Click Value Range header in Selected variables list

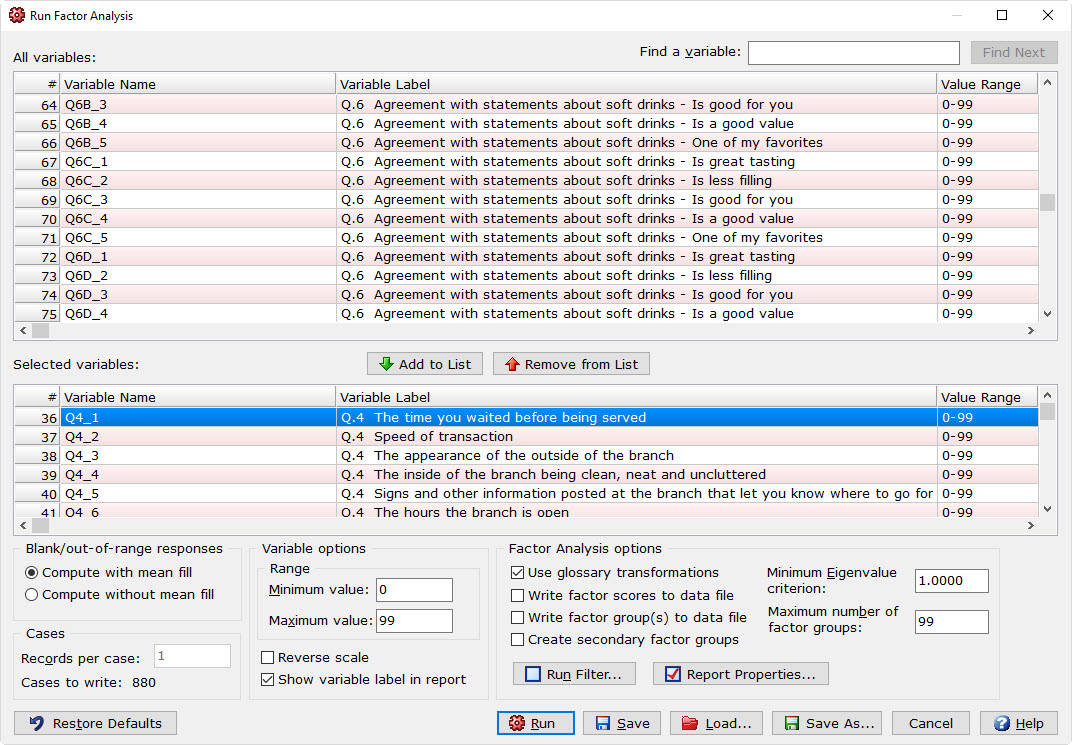coord(987,397)
